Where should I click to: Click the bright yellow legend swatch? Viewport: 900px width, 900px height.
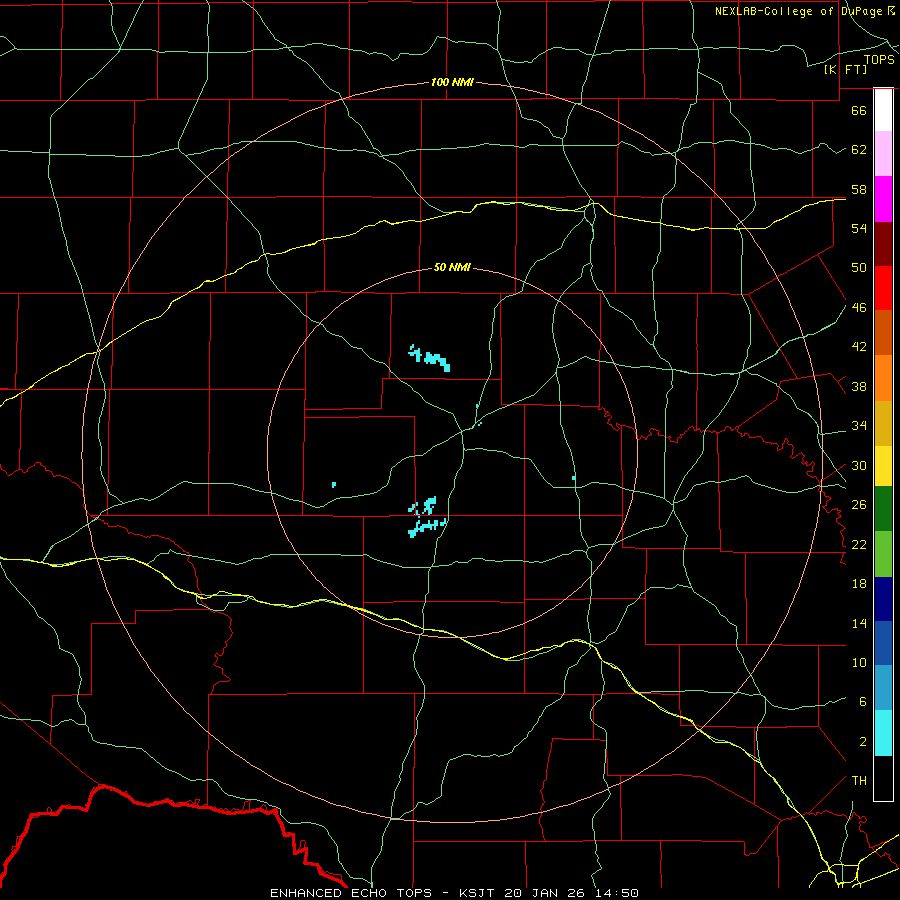[x=883, y=466]
